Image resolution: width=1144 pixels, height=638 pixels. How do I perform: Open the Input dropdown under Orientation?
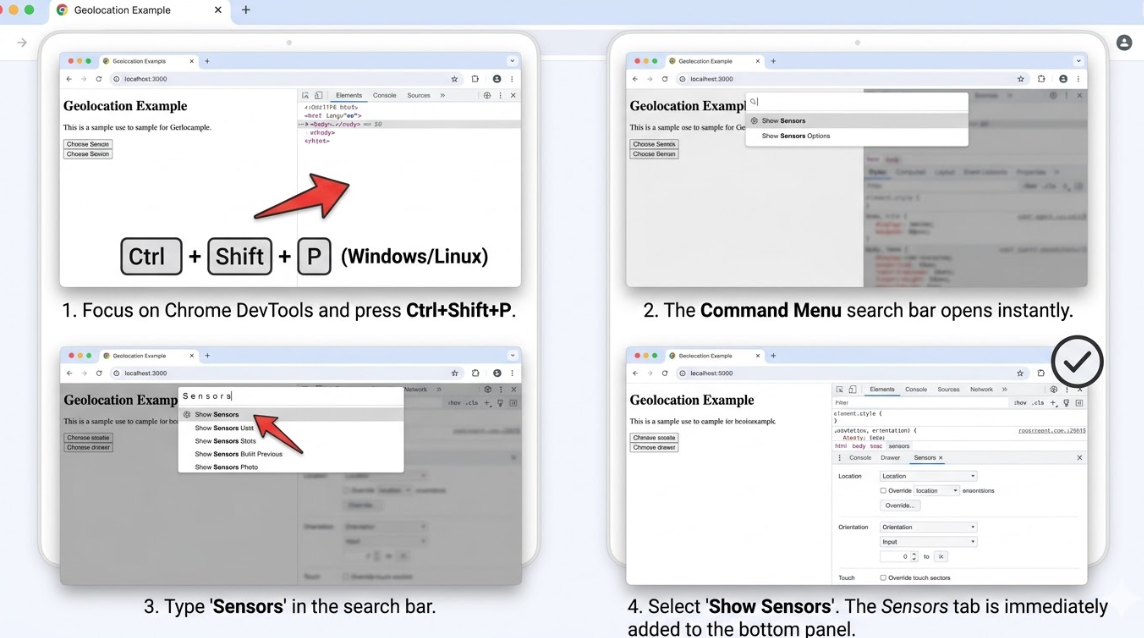click(x=928, y=542)
